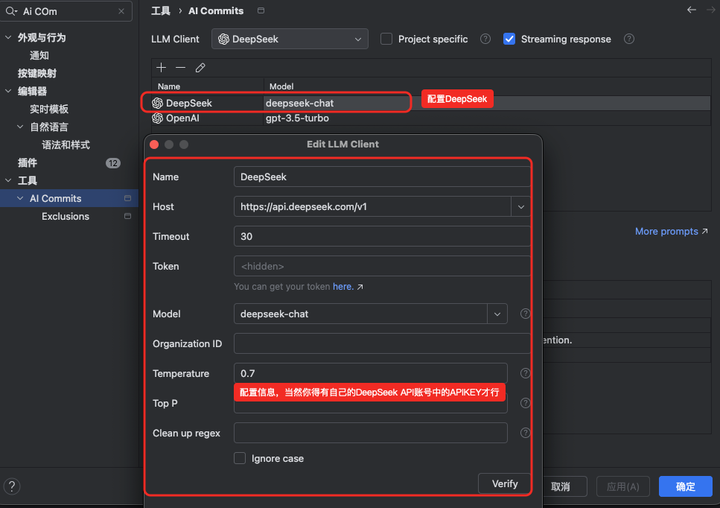Tick the Ignore case checkbox
Screen dimensions: 720x508
[x=240, y=458]
